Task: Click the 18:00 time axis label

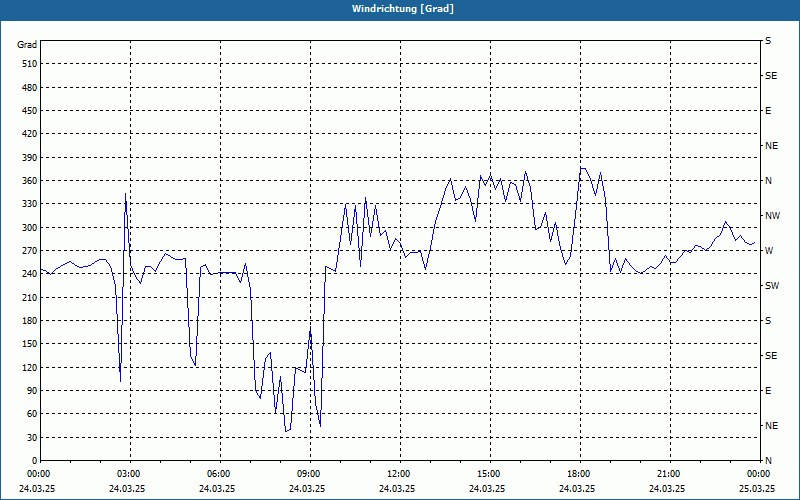Action: click(x=578, y=474)
